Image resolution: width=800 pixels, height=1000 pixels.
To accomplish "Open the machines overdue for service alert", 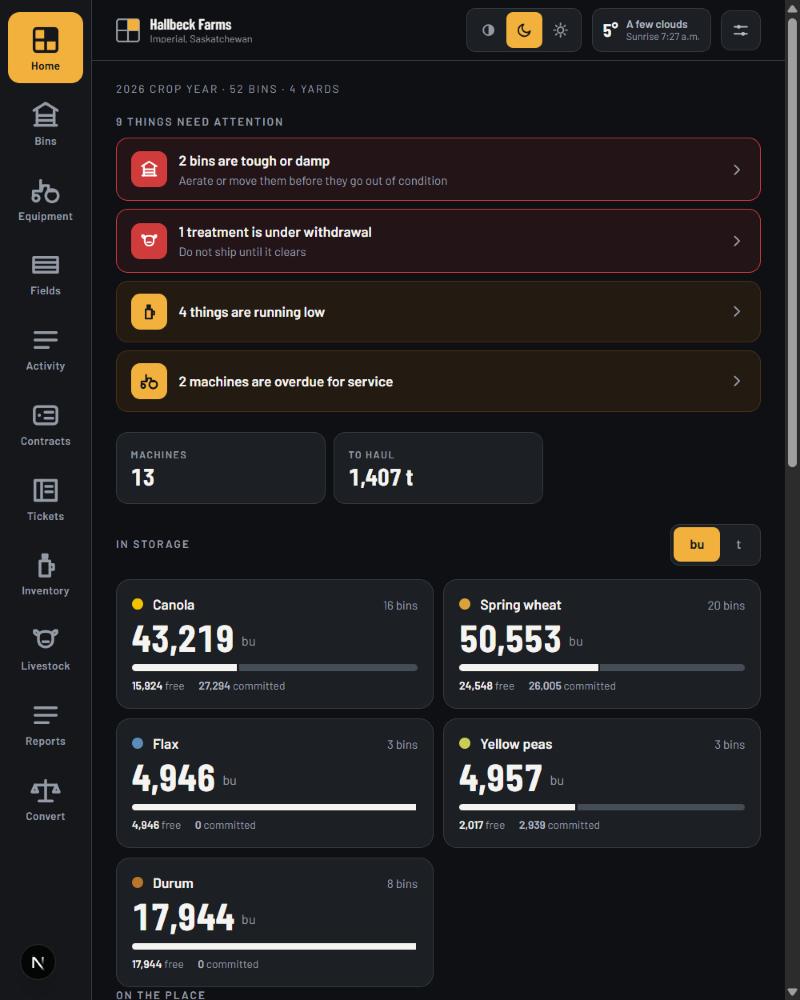I will (438, 381).
